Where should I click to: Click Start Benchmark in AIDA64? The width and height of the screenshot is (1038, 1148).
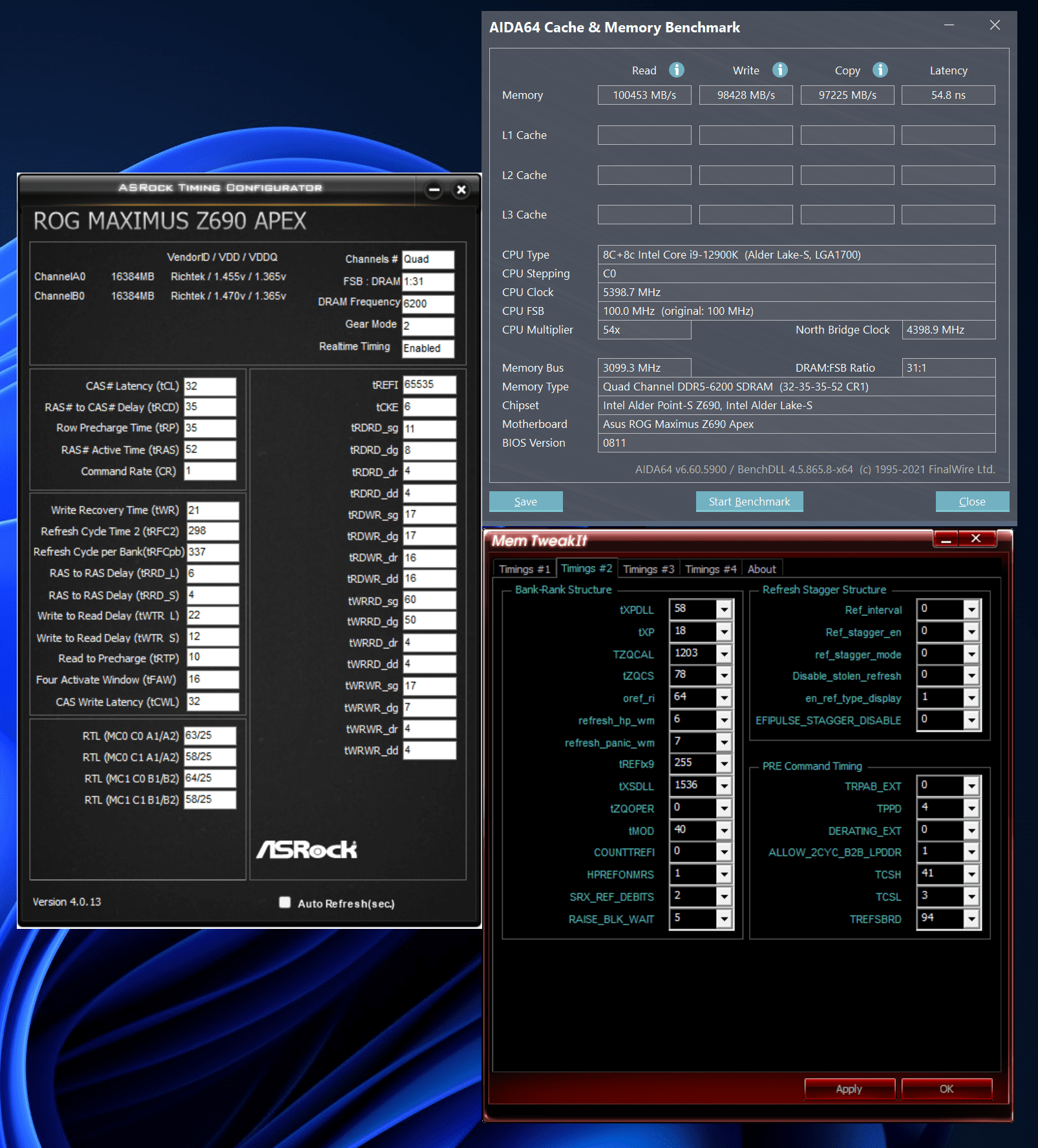coord(749,502)
